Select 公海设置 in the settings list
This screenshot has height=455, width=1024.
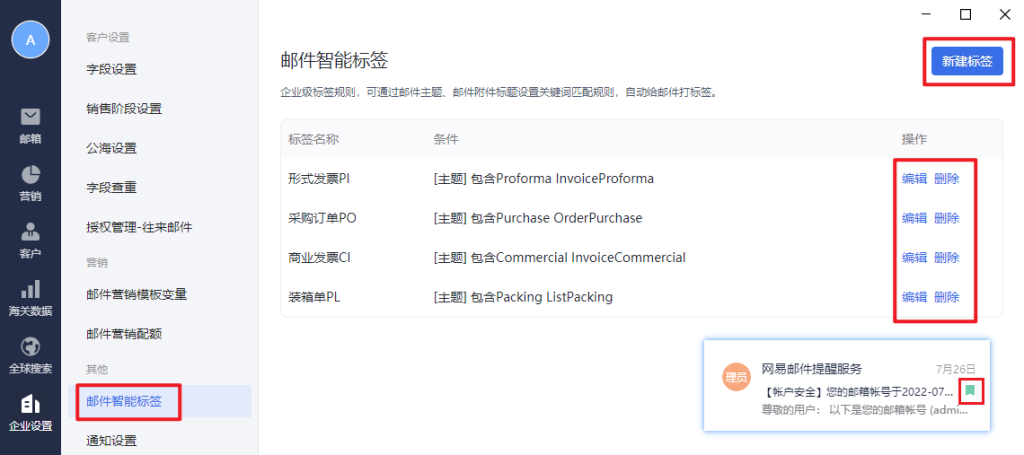[111, 148]
